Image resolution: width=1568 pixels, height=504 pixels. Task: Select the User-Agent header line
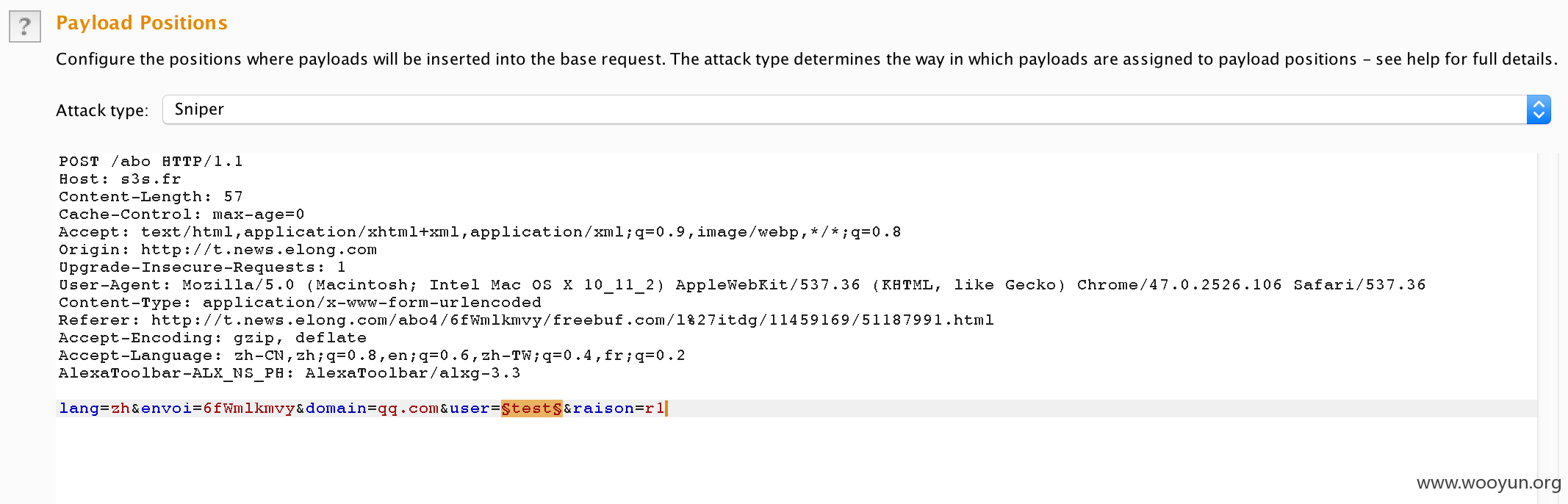tap(742, 285)
